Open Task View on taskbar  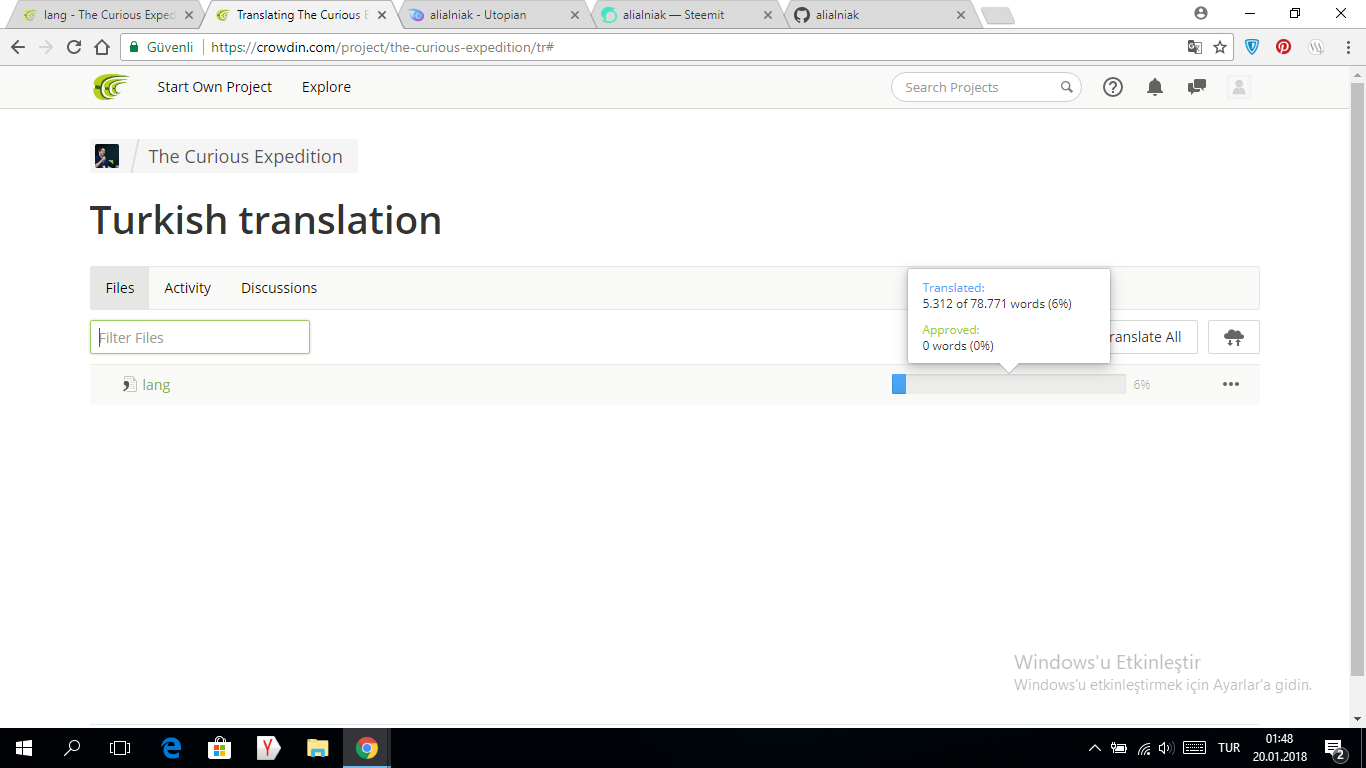[x=120, y=748]
